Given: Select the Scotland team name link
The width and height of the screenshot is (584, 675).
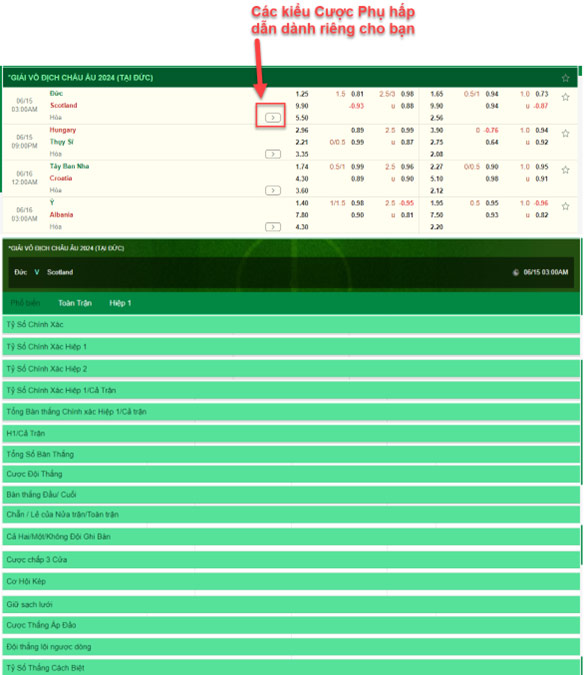Looking at the screenshot, I should (64, 105).
